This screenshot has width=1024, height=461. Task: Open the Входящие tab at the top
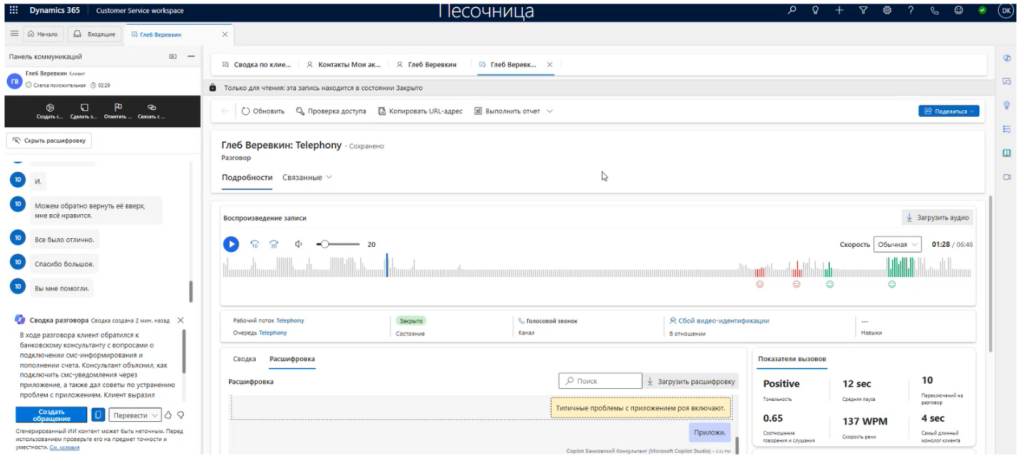click(98, 34)
